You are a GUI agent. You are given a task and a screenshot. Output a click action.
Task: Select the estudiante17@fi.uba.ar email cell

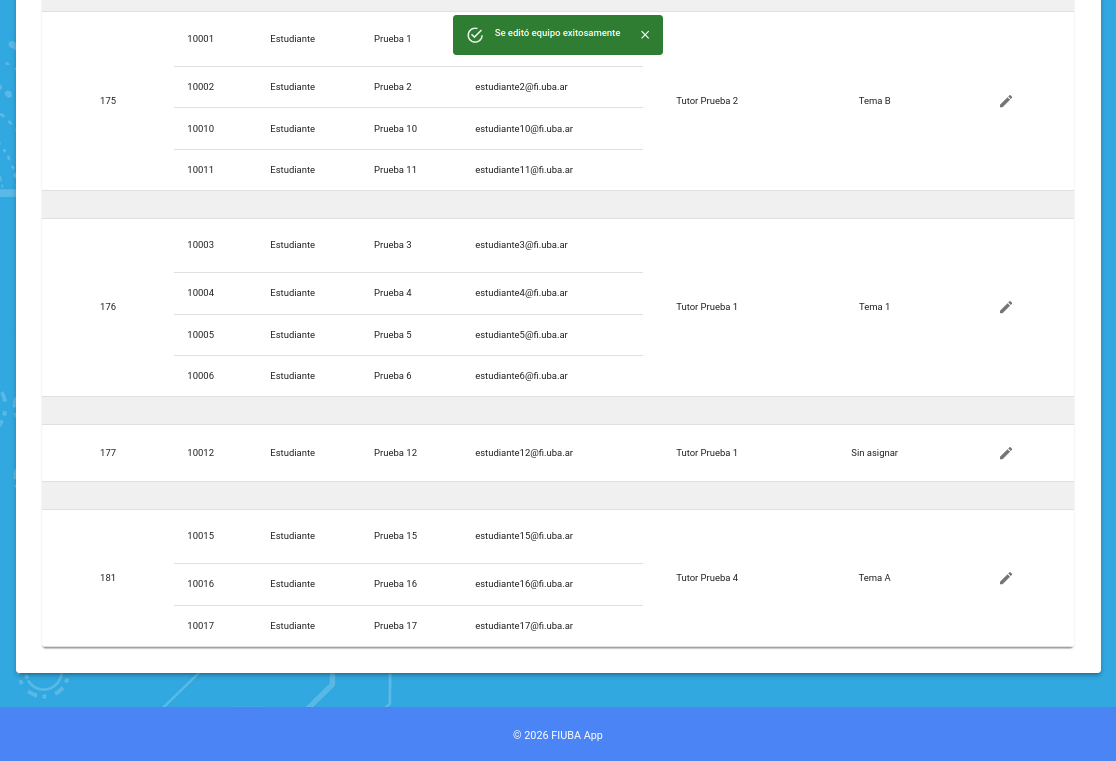click(x=523, y=626)
